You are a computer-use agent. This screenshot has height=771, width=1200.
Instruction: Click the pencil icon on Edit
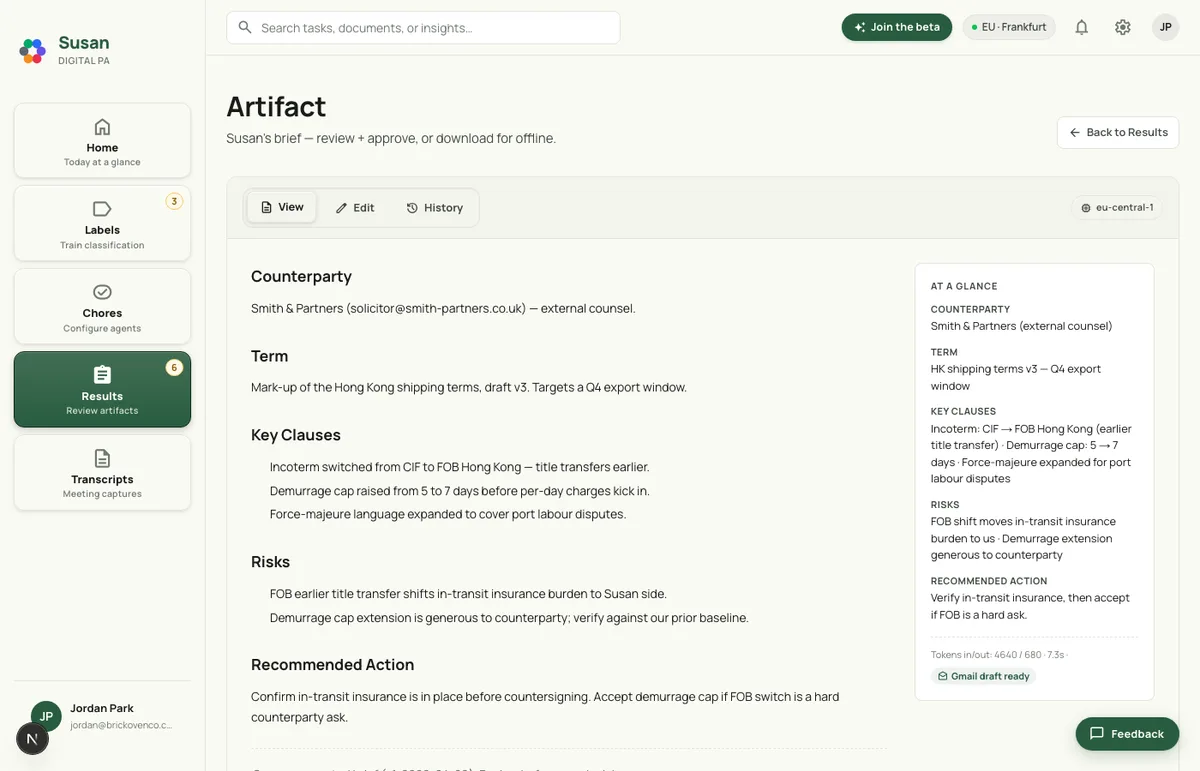(x=341, y=208)
